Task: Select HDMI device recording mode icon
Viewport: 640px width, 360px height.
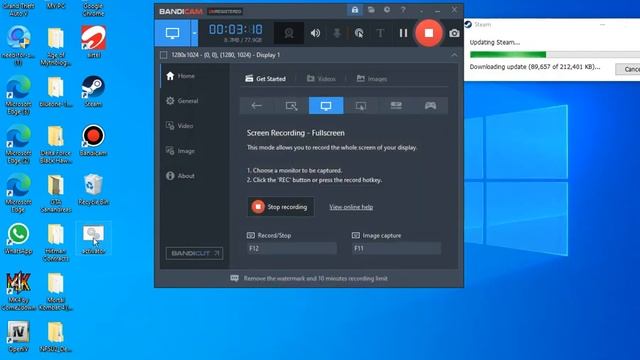Action: pyautogui.click(x=396, y=106)
